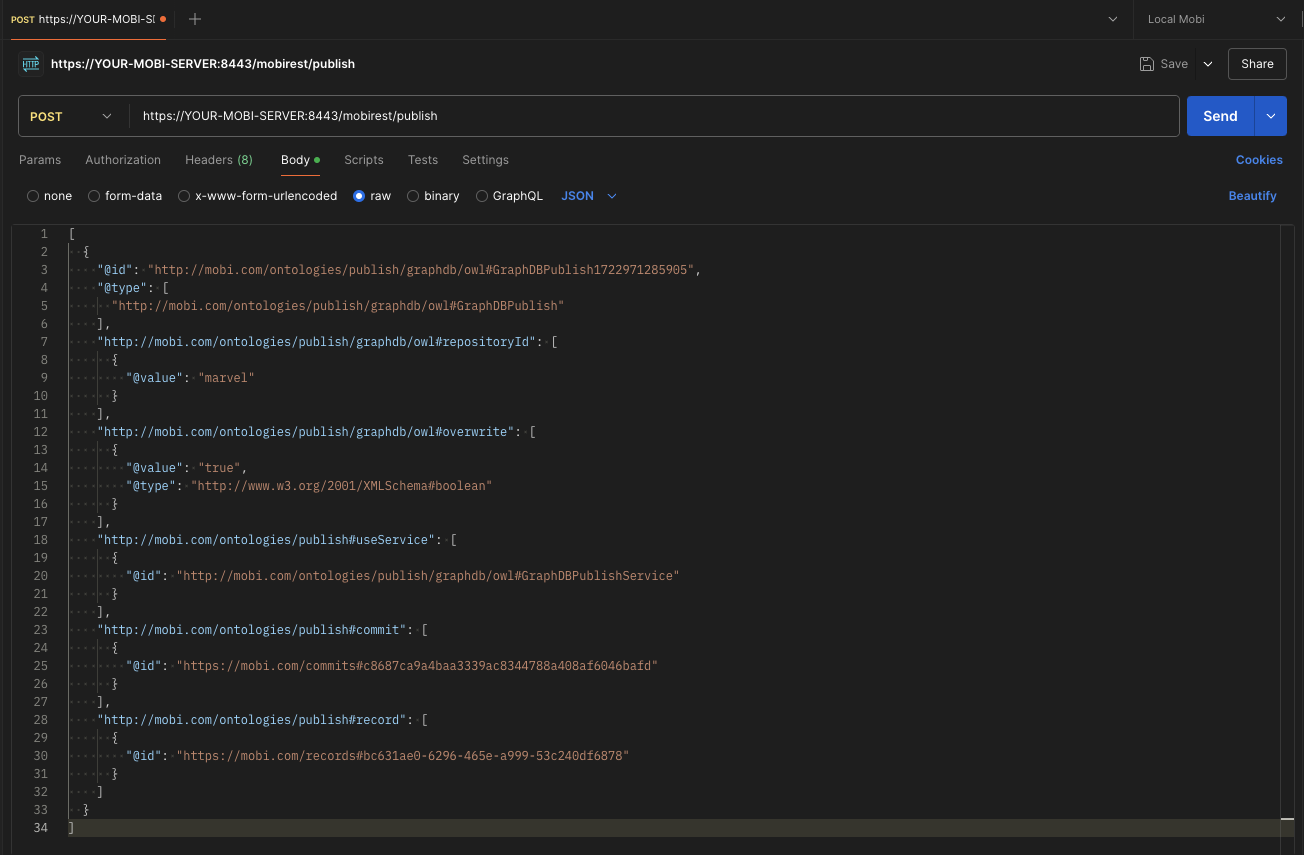The width and height of the screenshot is (1304, 855).
Task: Click the commits# id string on line 25
Action: point(417,666)
